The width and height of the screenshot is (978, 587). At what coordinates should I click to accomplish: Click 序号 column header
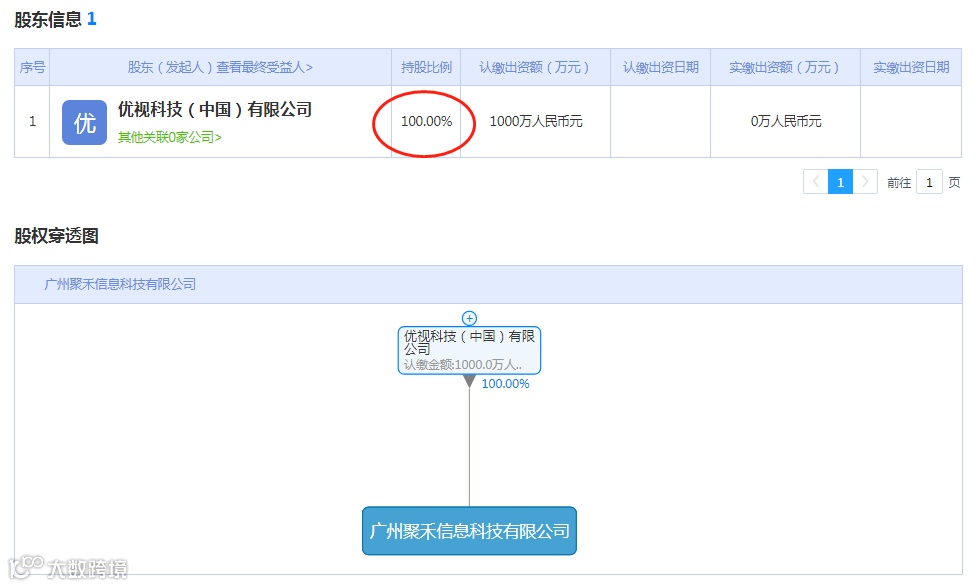[x=32, y=67]
